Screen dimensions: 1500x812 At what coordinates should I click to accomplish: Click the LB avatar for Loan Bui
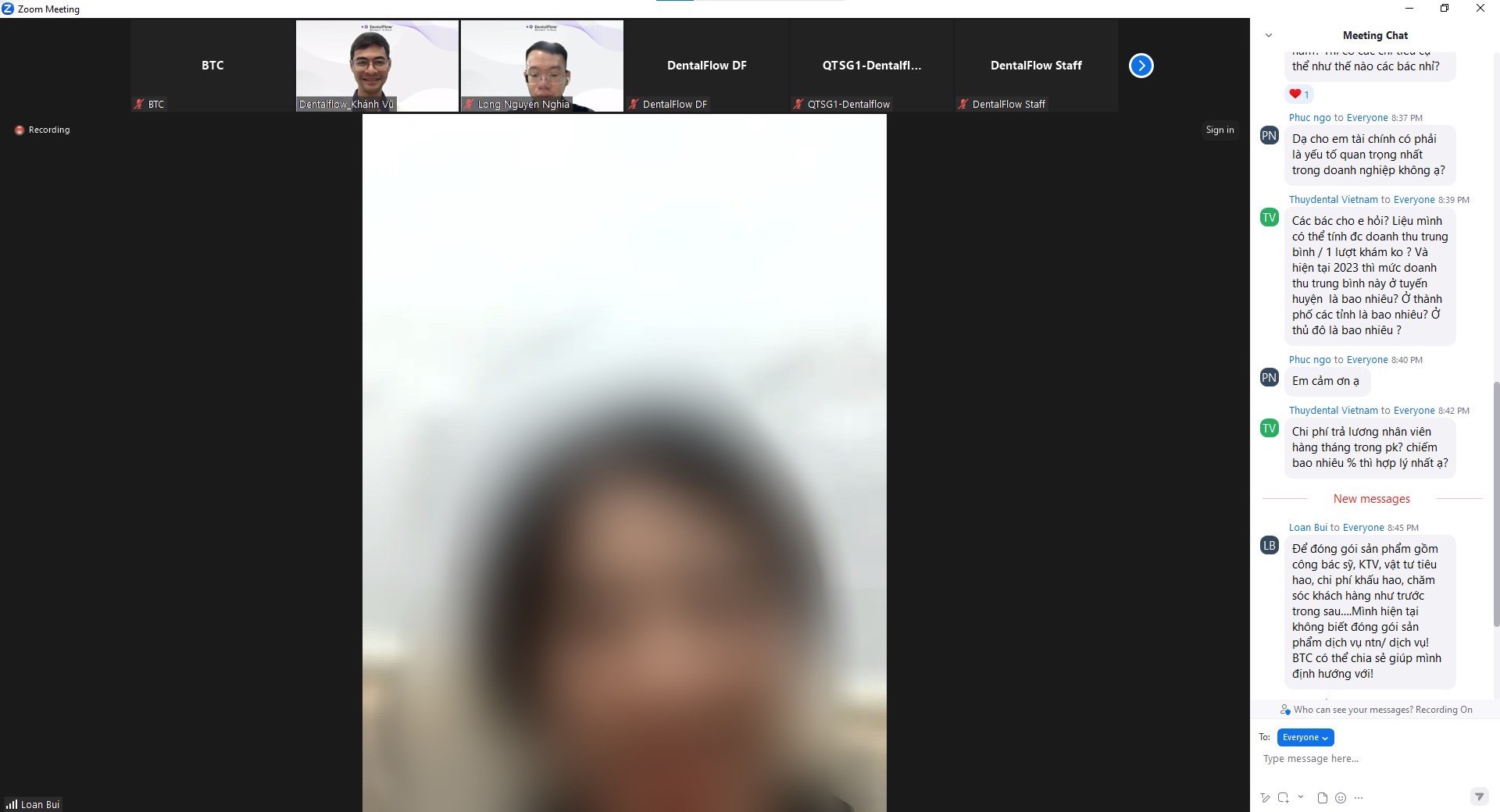[x=1270, y=545]
